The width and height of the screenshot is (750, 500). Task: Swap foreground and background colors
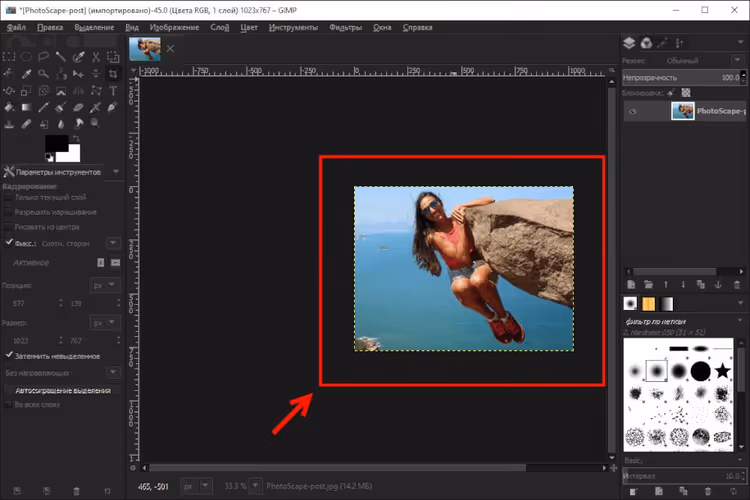[x=76, y=139]
